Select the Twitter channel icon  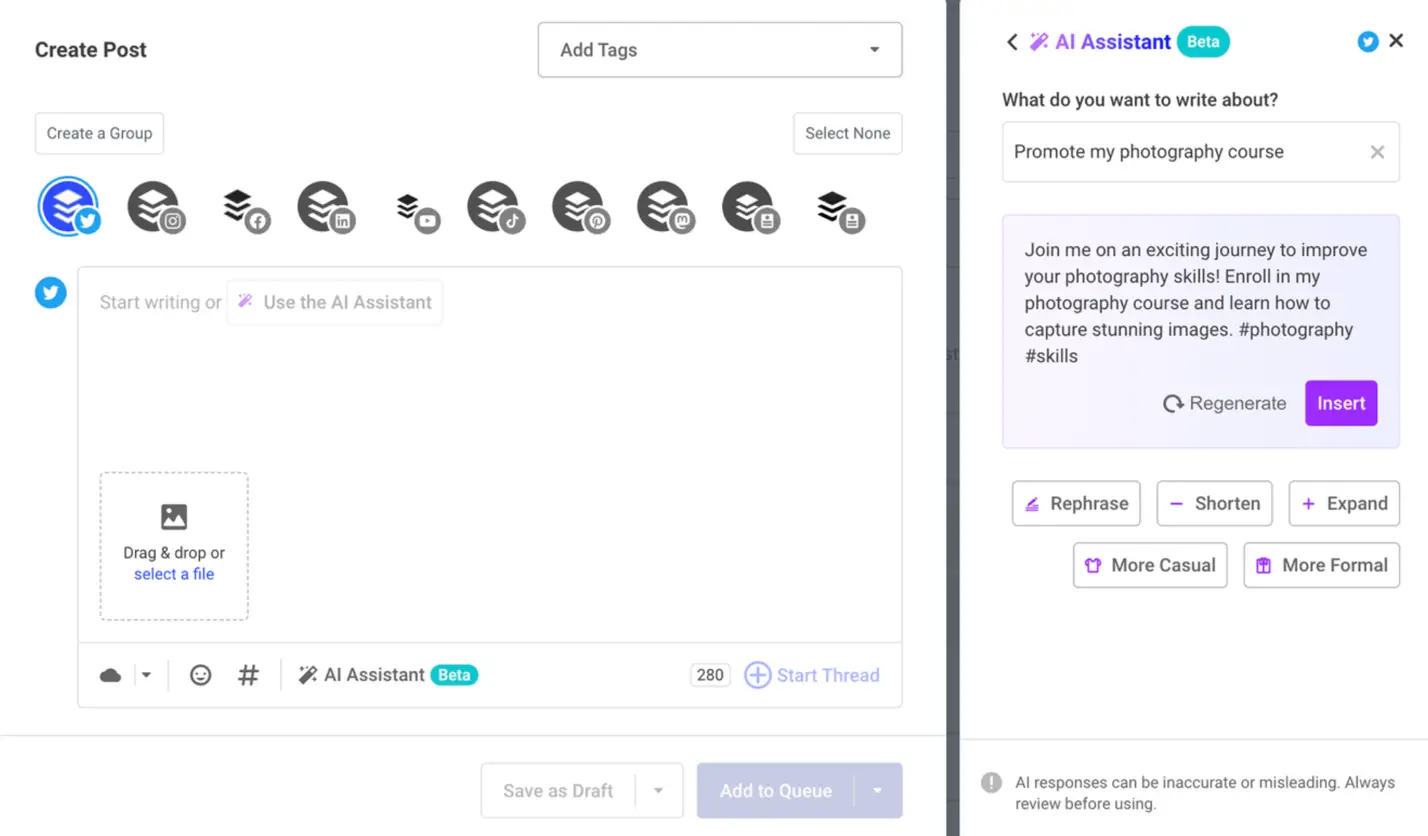[x=67, y=207]
